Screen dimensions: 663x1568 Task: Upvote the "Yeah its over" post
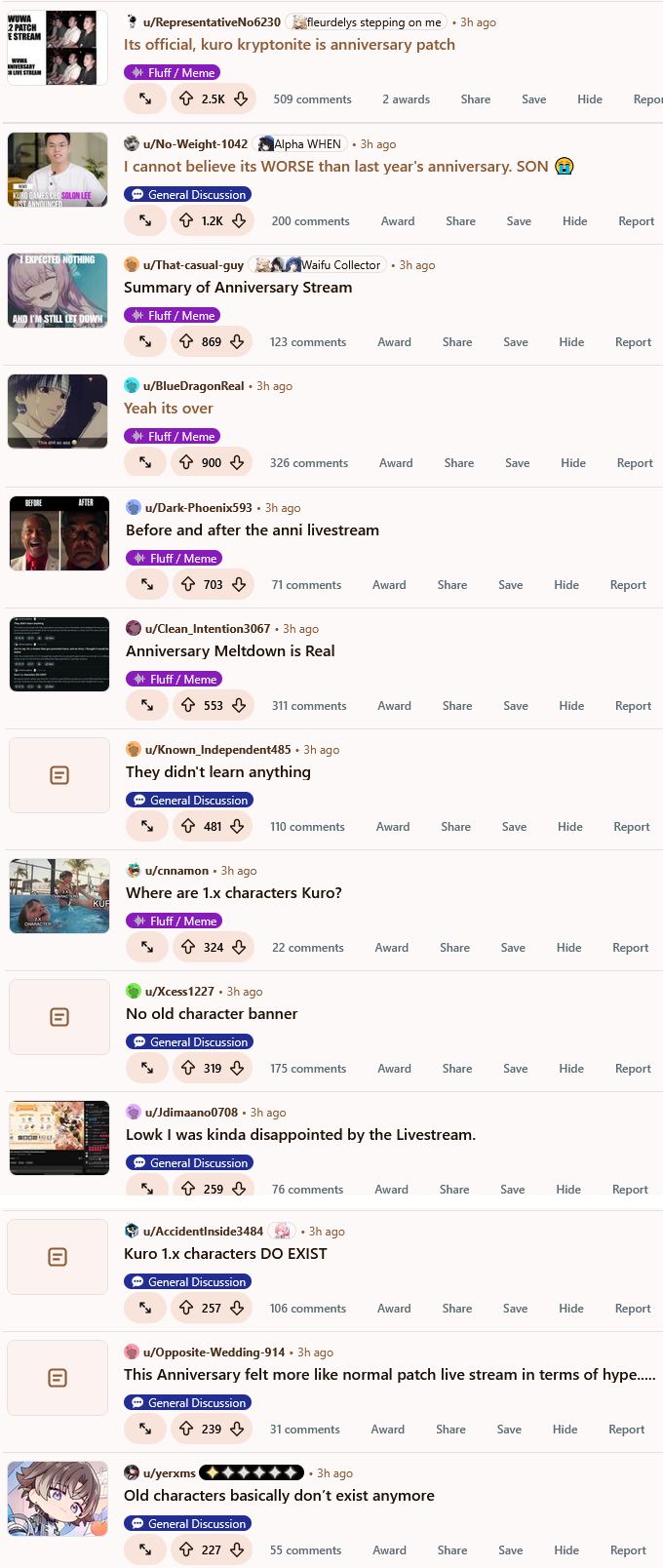click(186, 462)
